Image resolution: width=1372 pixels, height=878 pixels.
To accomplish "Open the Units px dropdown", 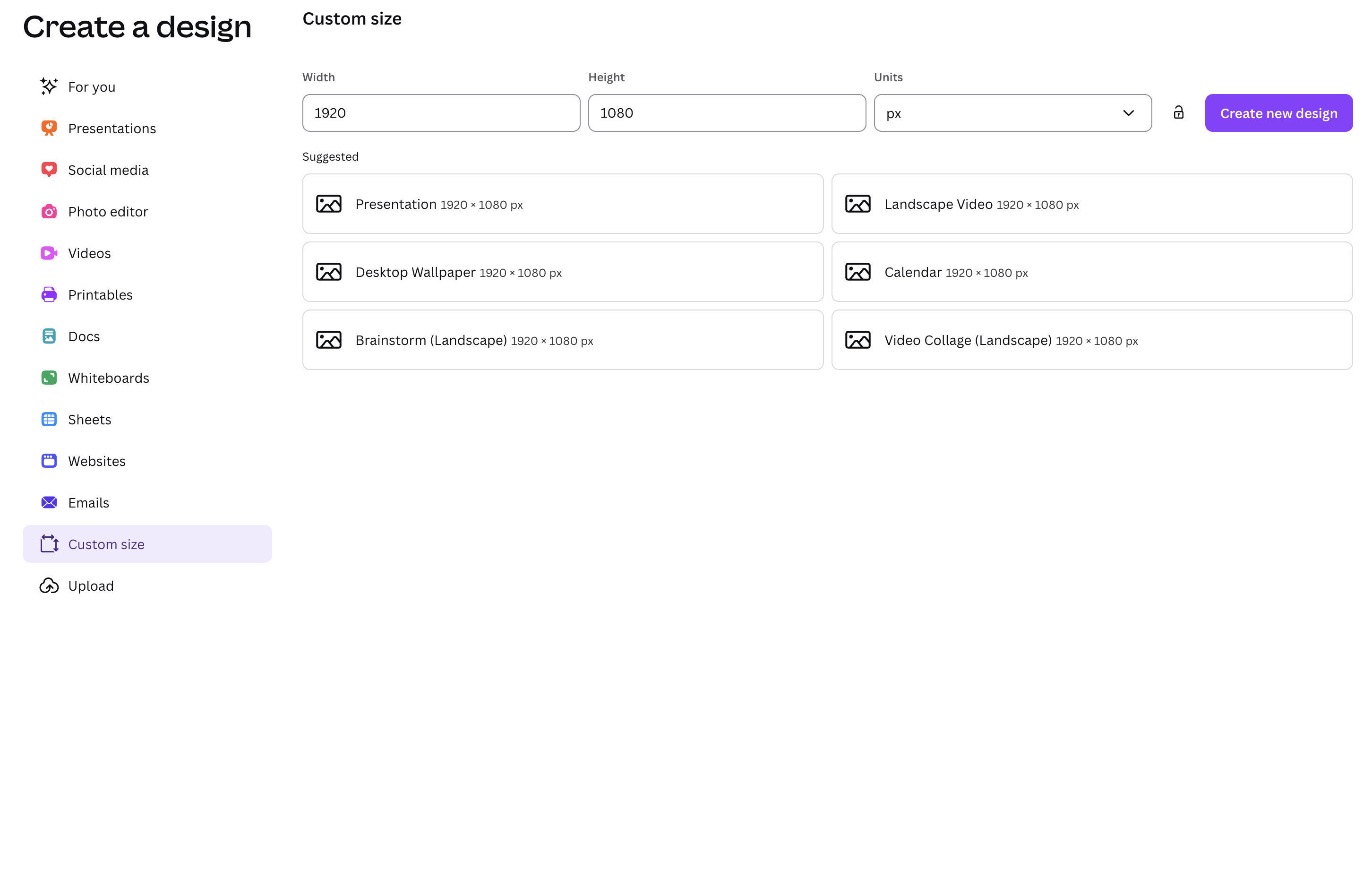I will coord(1012,113).
